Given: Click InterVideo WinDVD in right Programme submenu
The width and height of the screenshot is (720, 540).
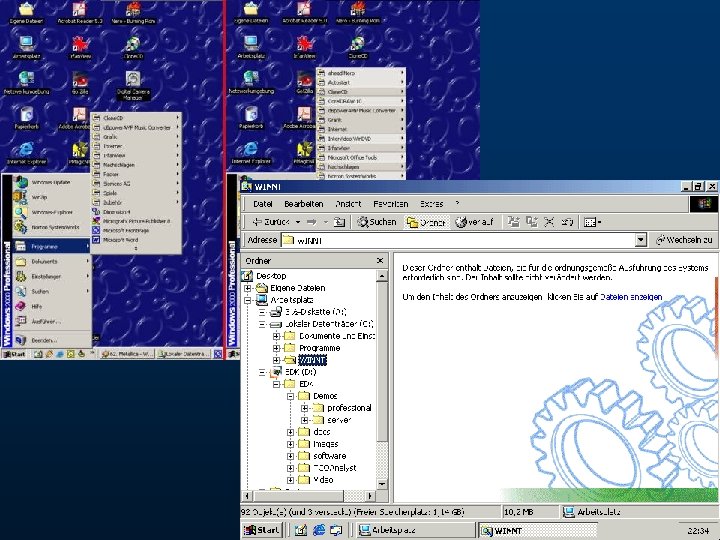Looking at the screenshot, I should pyautogui.click(x=361, y=139).
